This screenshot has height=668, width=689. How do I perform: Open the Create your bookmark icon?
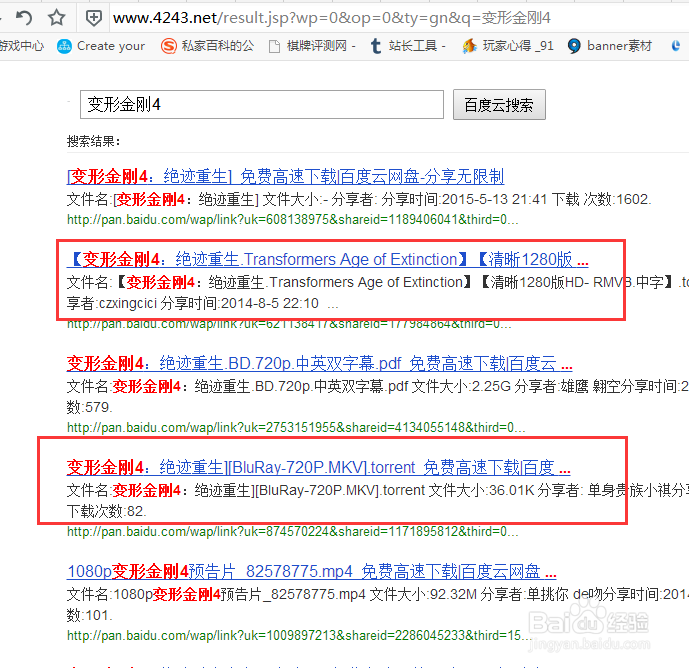point(64,46)
